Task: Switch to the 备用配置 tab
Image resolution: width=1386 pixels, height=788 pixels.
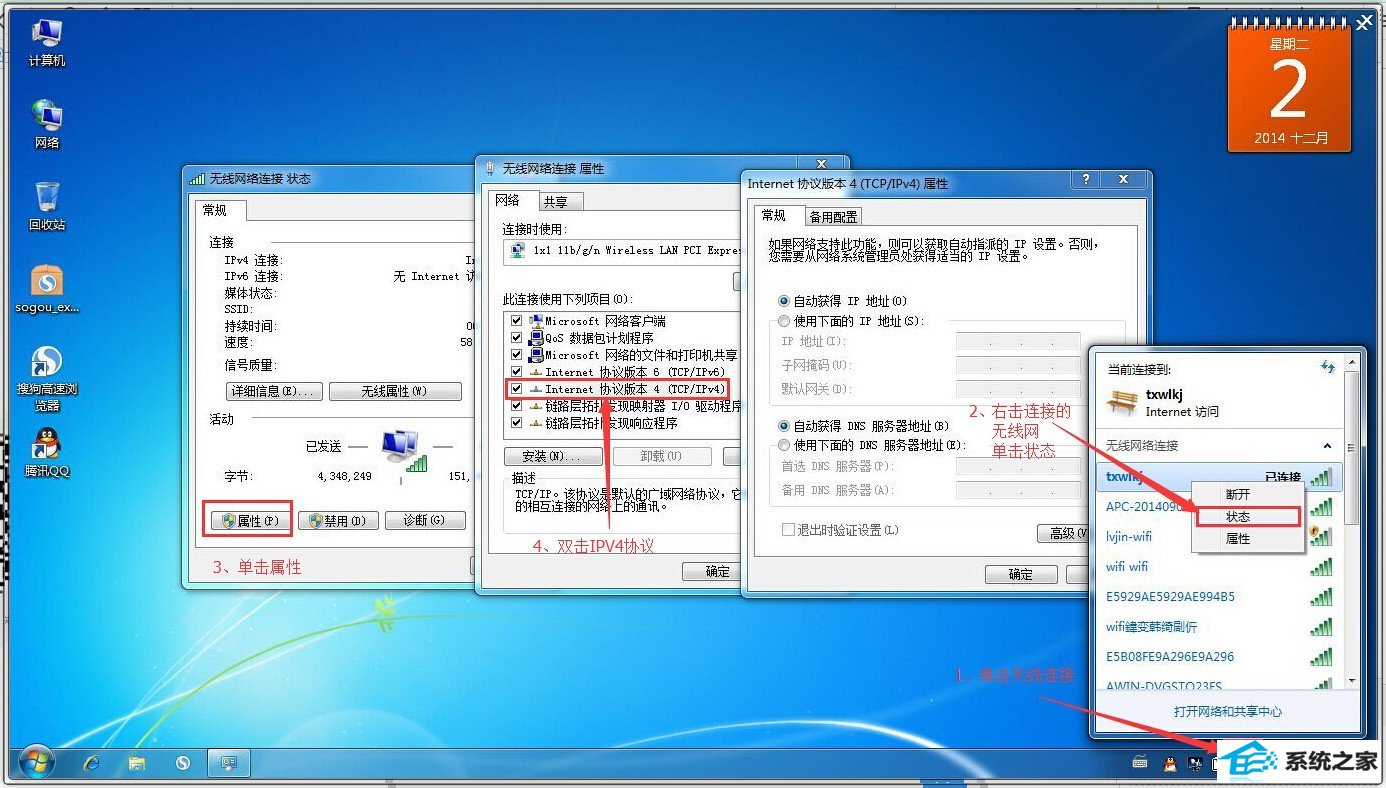Action: click(834, 217)
